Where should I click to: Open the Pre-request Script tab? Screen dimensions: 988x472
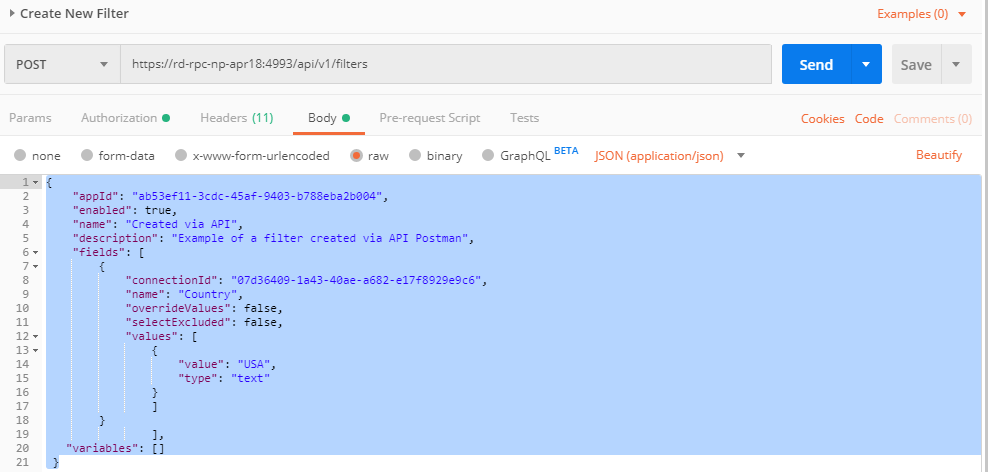pos(429,118)
